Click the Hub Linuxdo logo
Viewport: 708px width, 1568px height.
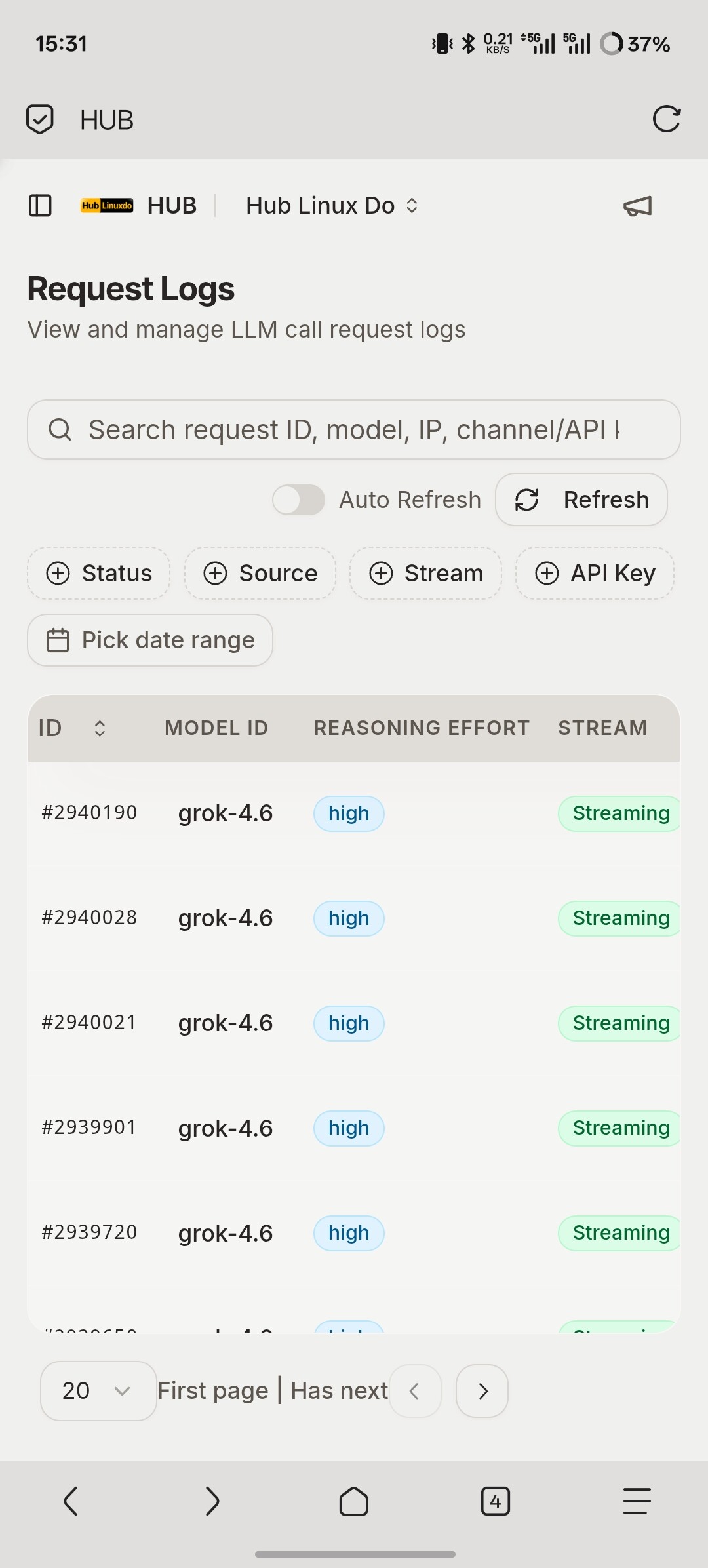[107, 205]
